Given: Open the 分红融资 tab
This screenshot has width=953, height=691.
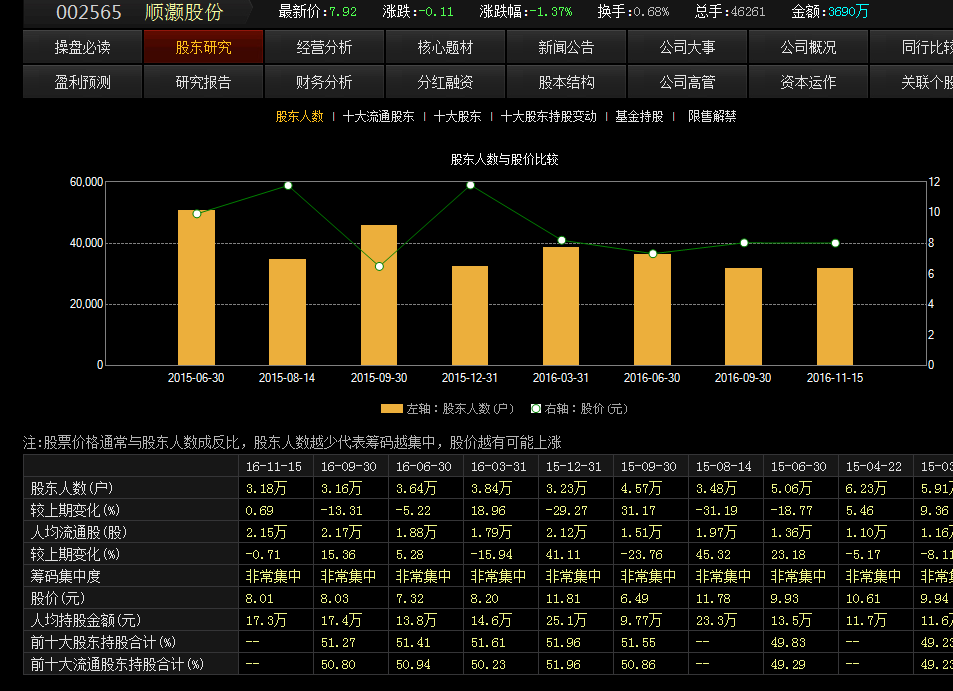Looking at the screenshot, I should 445,82.
